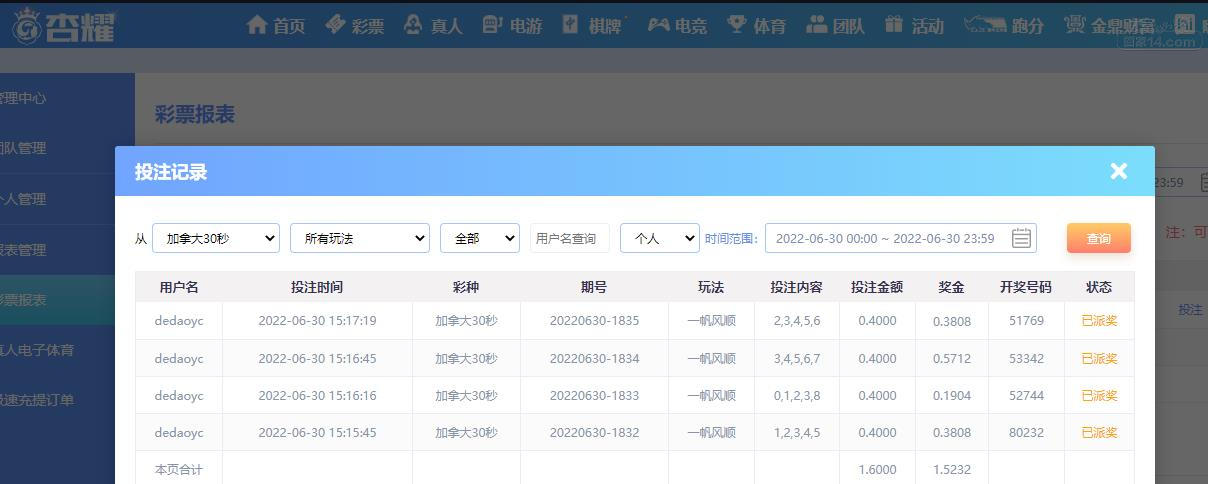Open 棋牌 in the top navigation
The image size is (1208, 484).
(x=604, y=26)
